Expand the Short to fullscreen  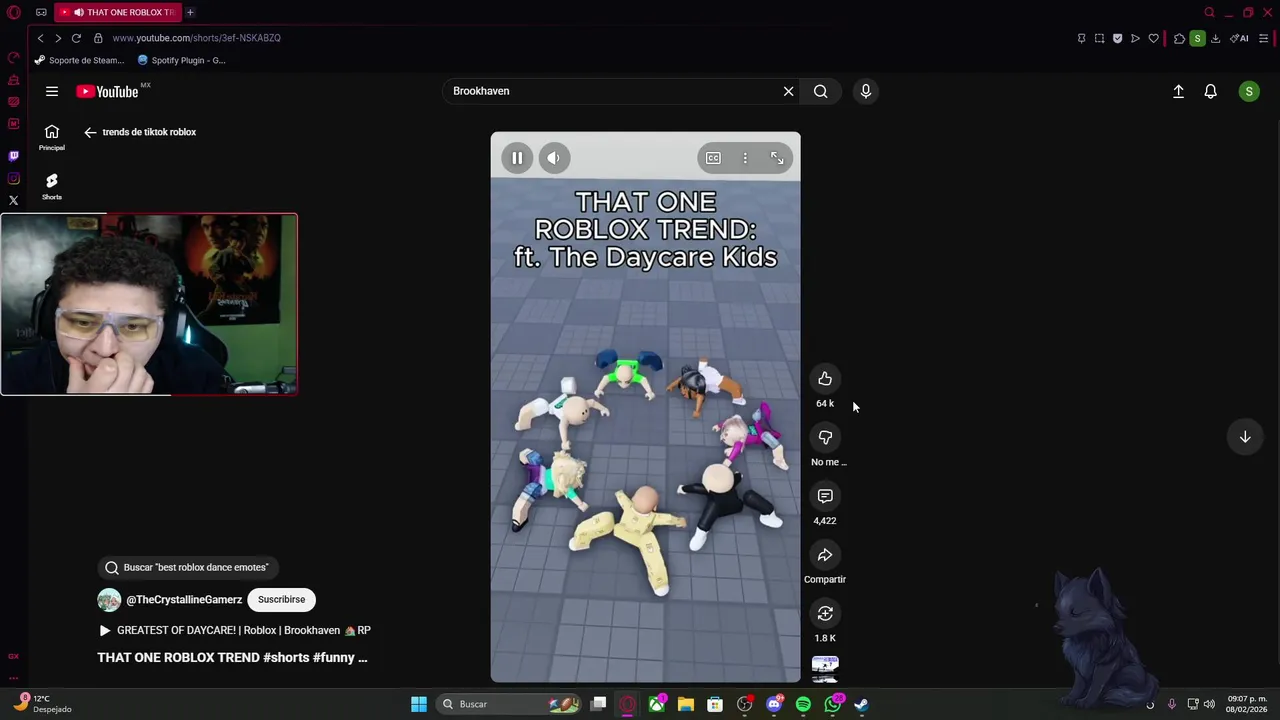[x=777, y=158]
